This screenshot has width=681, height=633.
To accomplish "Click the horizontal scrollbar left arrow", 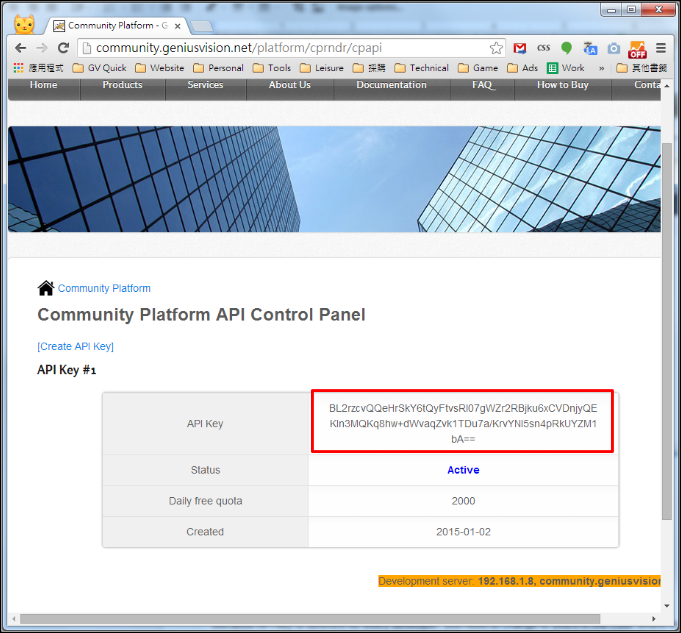I will pyautogui.click(x=14, y=619).
